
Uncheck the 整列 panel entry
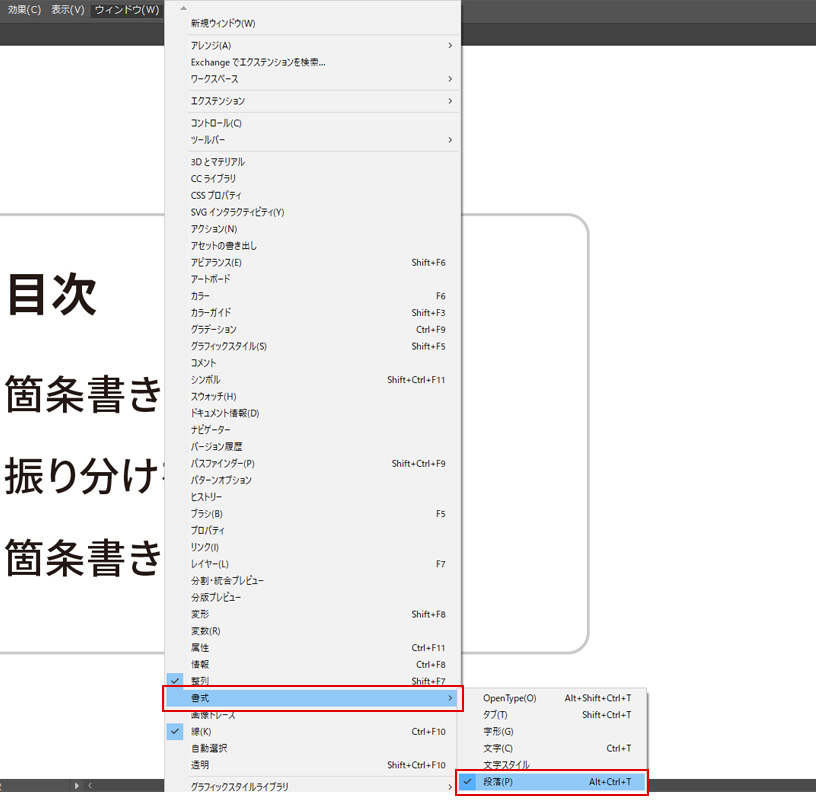[312, 680]
